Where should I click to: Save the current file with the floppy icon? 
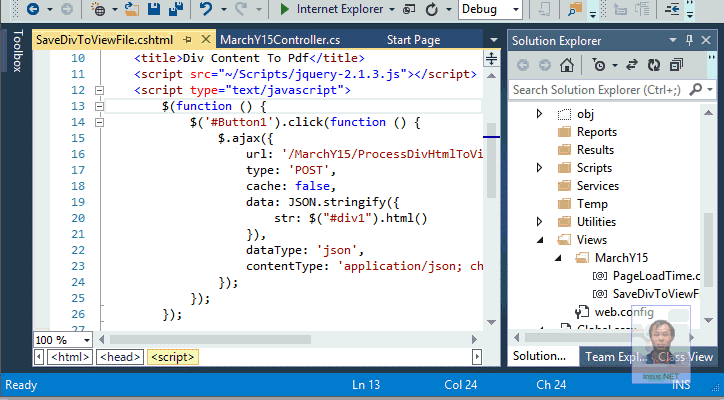pyautogui.click(x=154, y=9)
